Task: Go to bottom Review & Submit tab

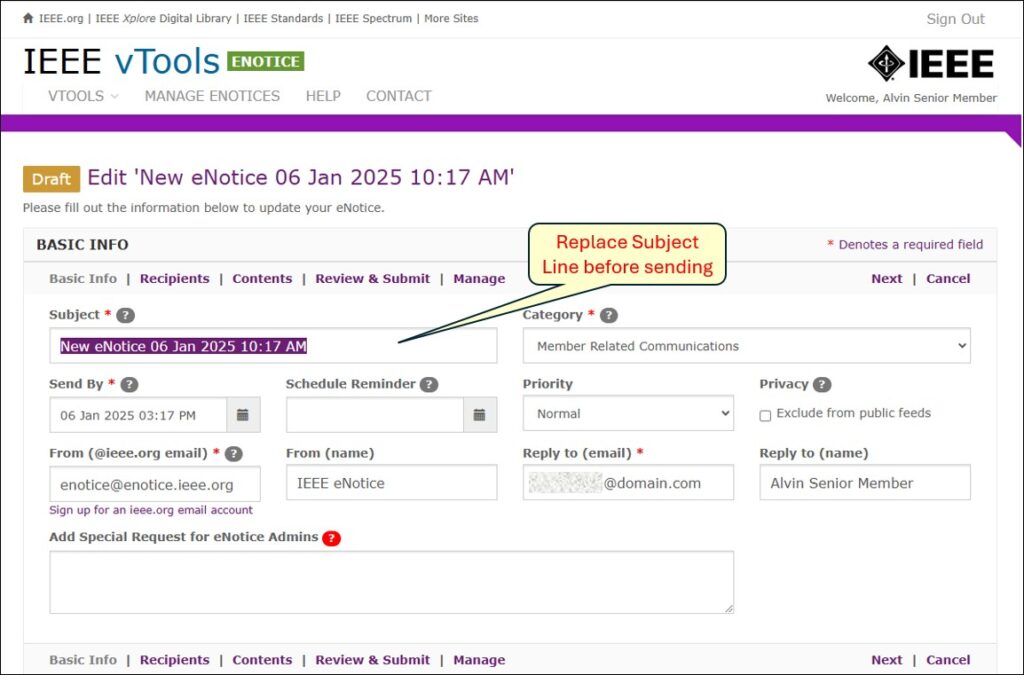Action: click(373, 660)
